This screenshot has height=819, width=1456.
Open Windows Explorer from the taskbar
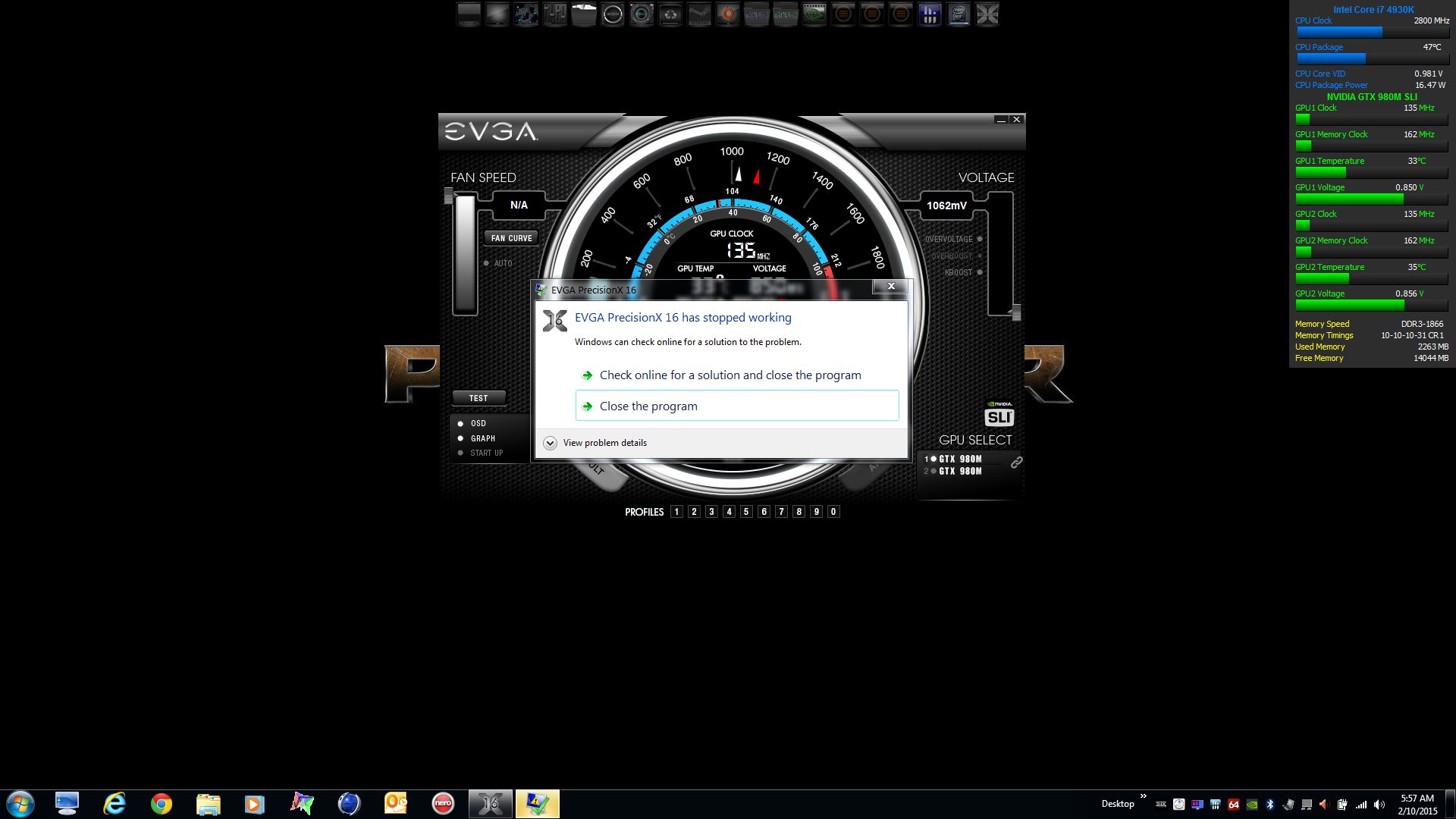[209, 804]
